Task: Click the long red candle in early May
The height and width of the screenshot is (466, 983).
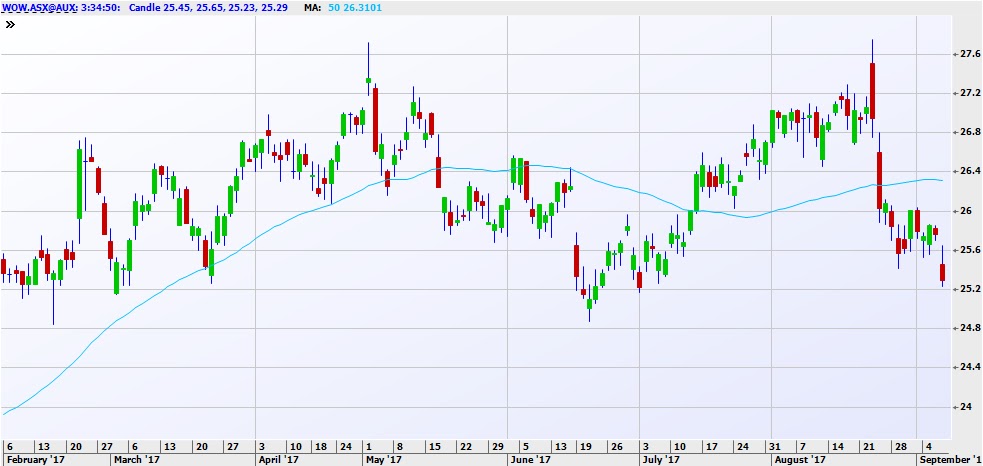Action: coord(376,120)
